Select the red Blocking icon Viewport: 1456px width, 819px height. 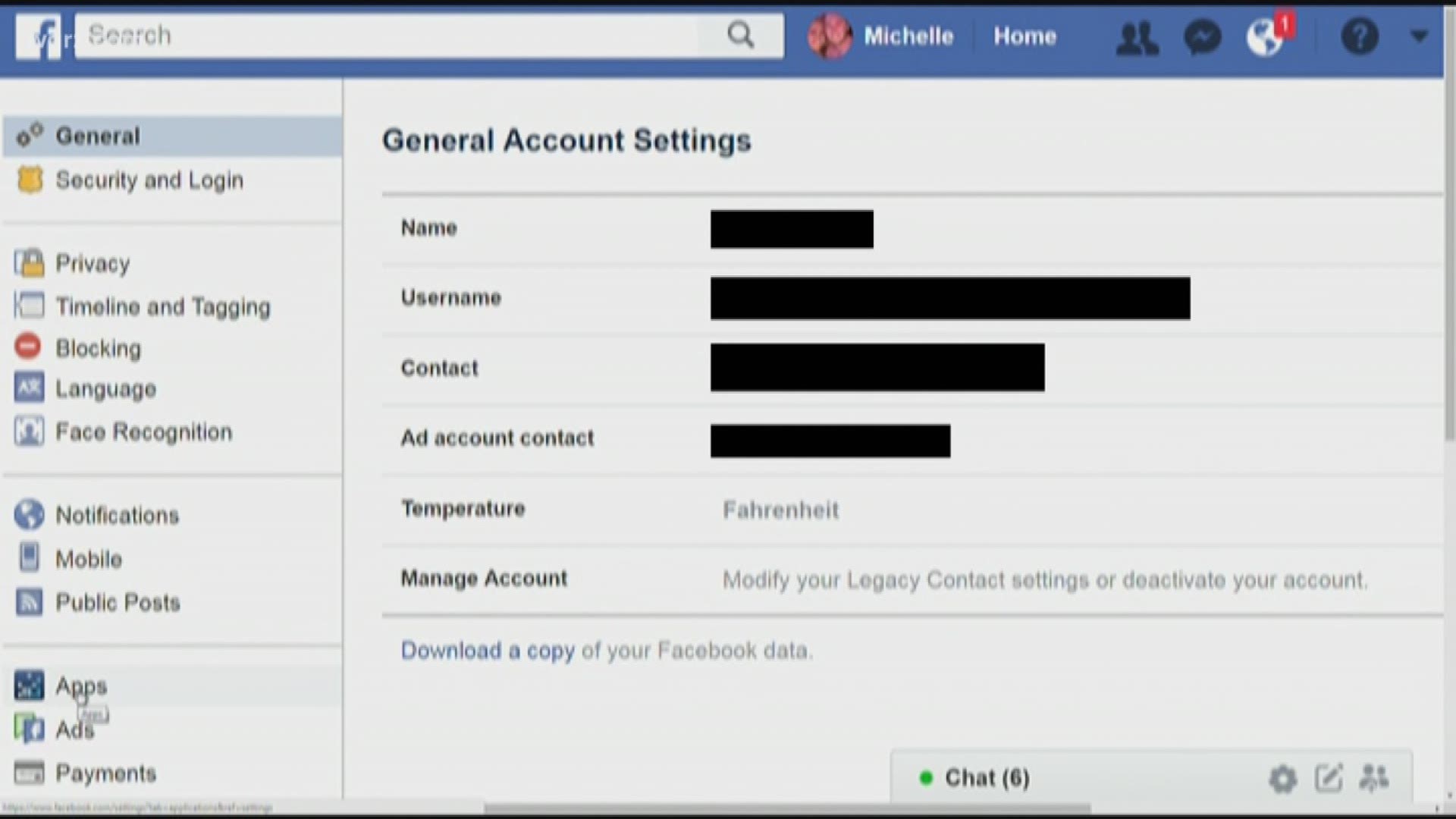tap(28, 347)
